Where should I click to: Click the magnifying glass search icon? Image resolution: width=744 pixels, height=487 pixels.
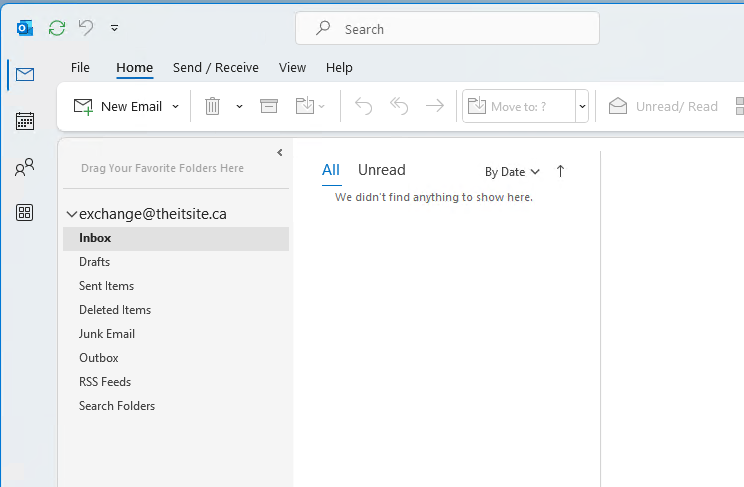[323, 28]
